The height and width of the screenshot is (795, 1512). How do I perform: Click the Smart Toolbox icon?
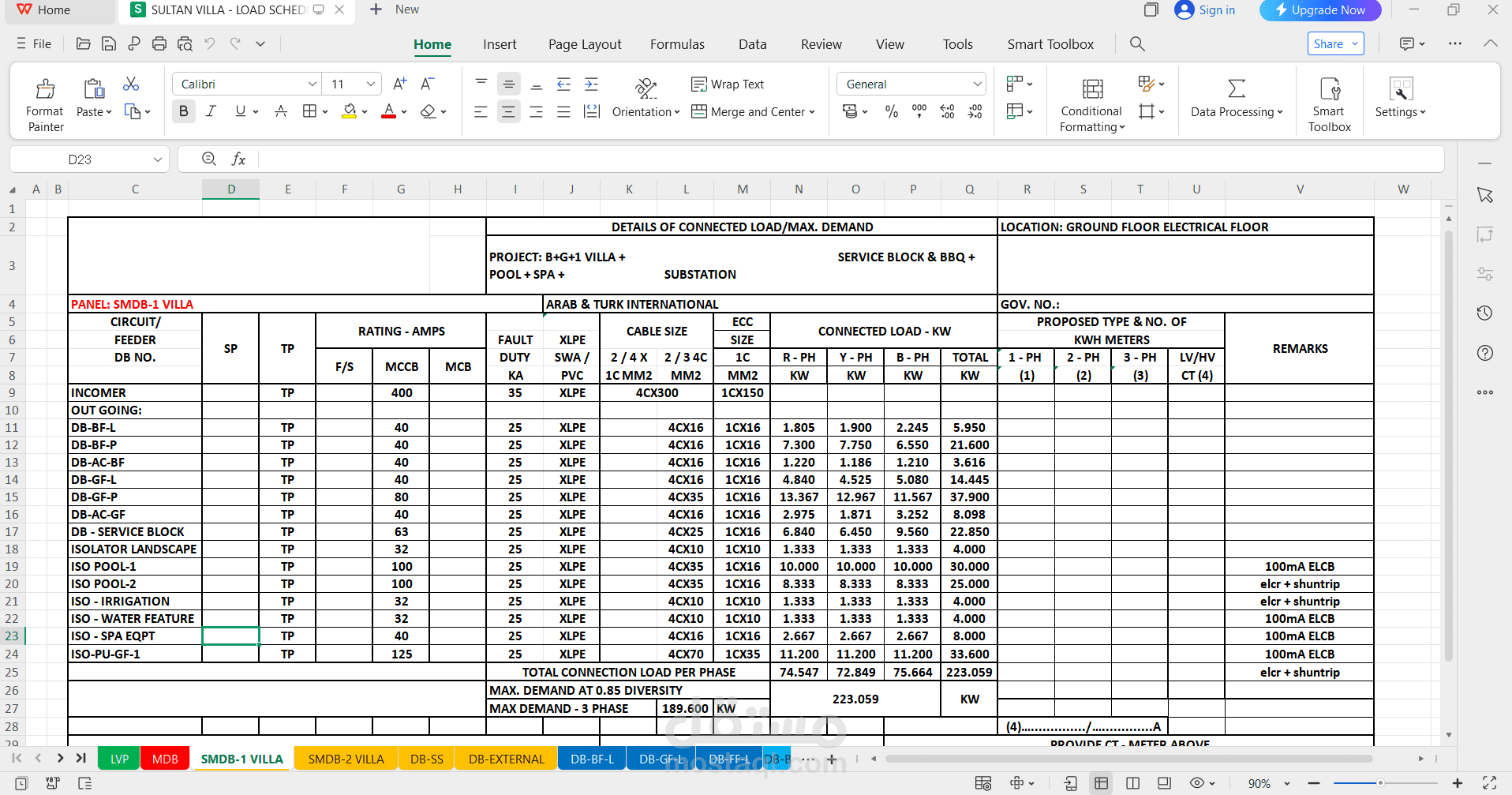(1330, 88)
